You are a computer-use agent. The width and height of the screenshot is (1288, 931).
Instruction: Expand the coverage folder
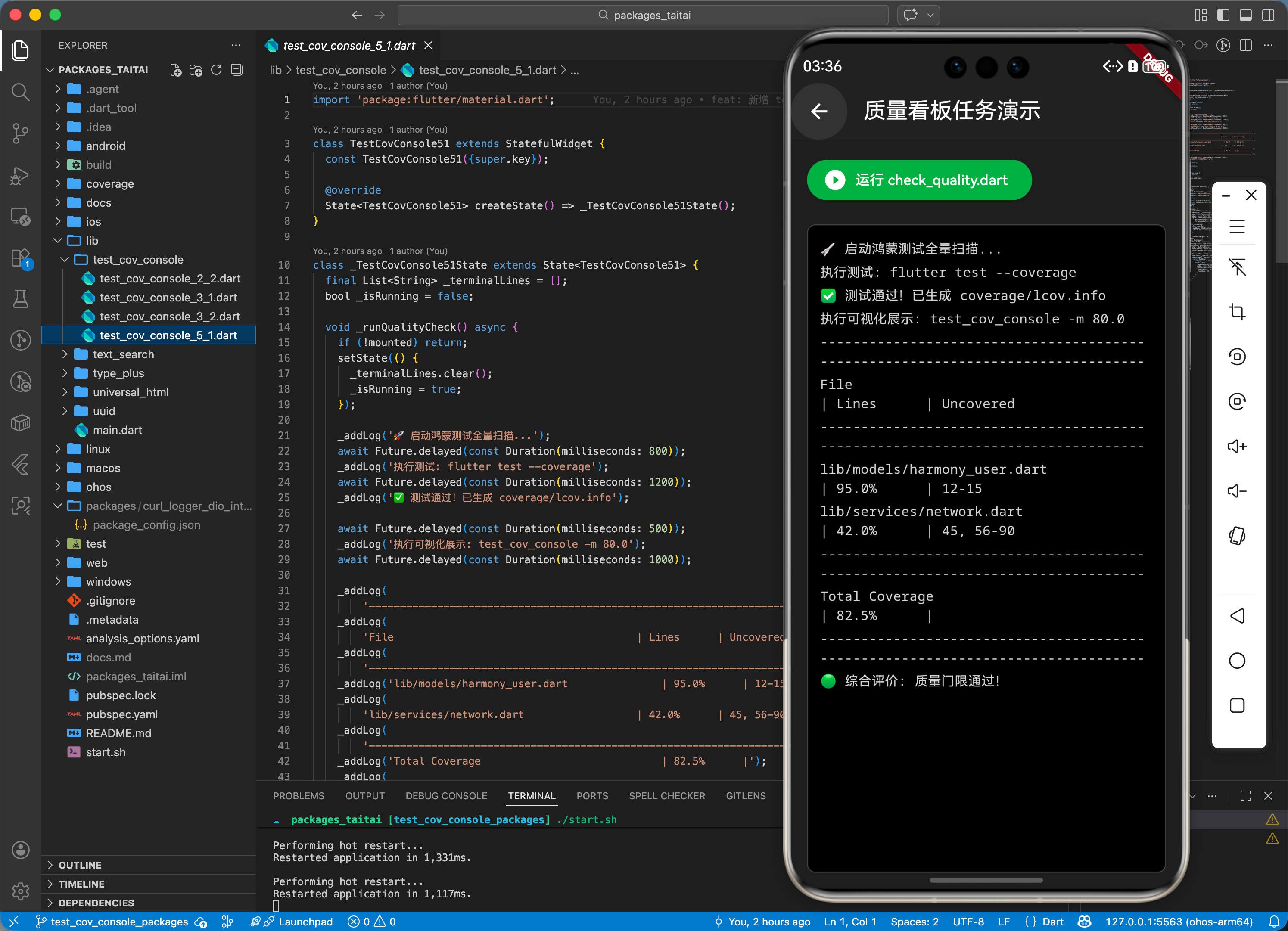pyautogui.click(x=109, y=184)
